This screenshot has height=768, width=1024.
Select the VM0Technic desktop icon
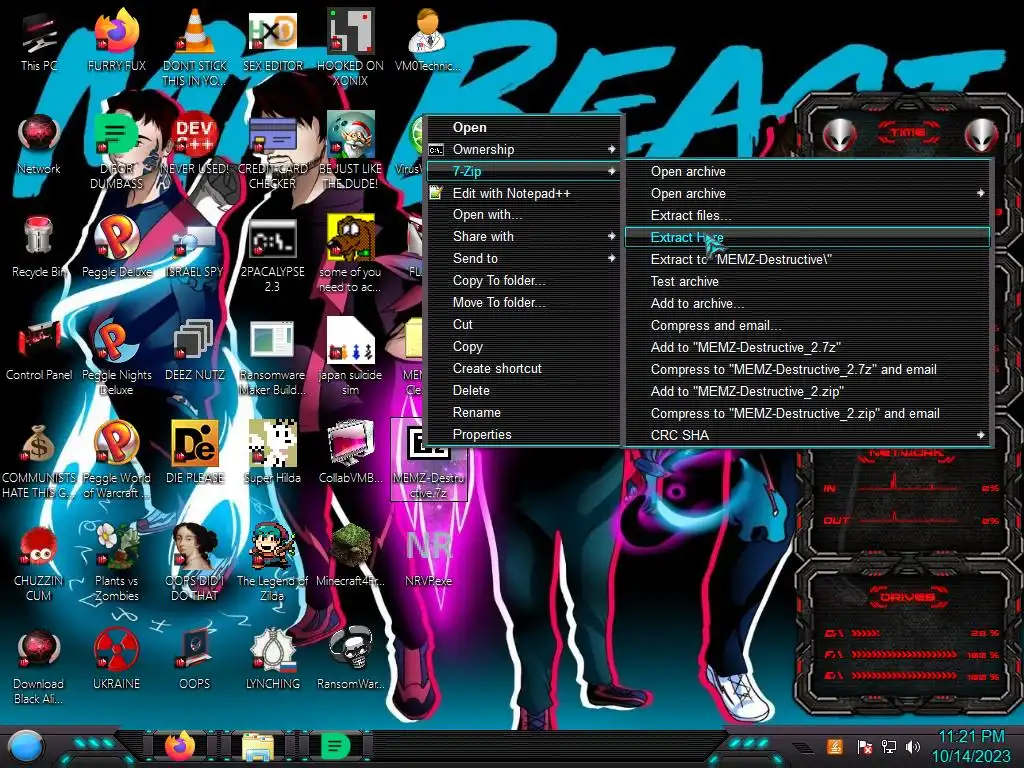point(428,41)
